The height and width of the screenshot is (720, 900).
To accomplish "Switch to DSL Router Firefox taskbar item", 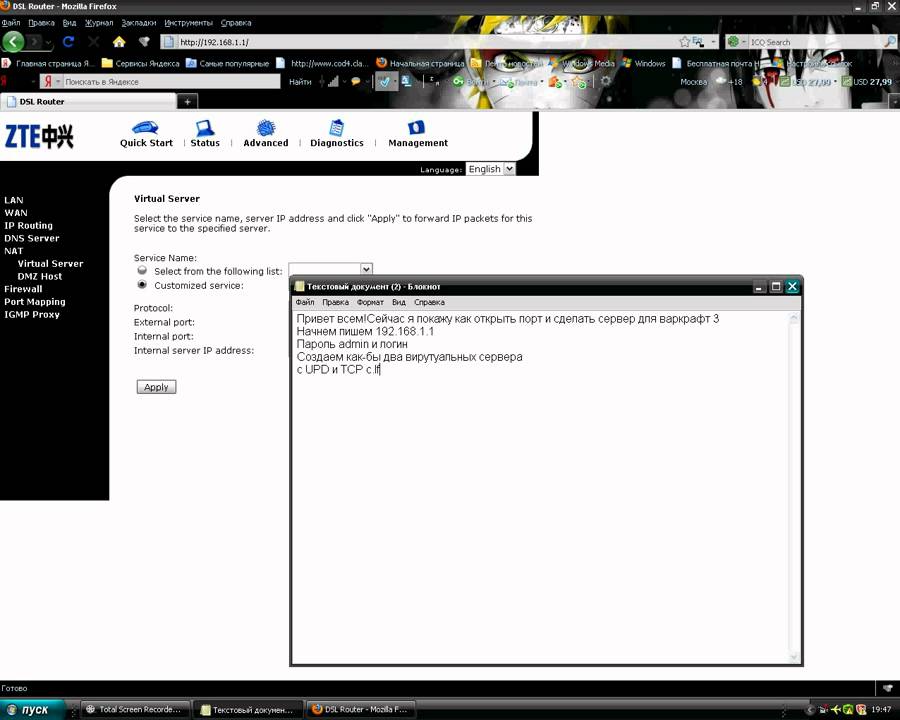I will 360,710.
